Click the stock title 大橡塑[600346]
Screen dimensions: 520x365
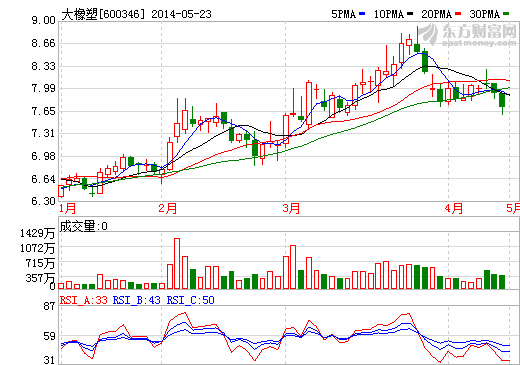click(x=103, y=14)
